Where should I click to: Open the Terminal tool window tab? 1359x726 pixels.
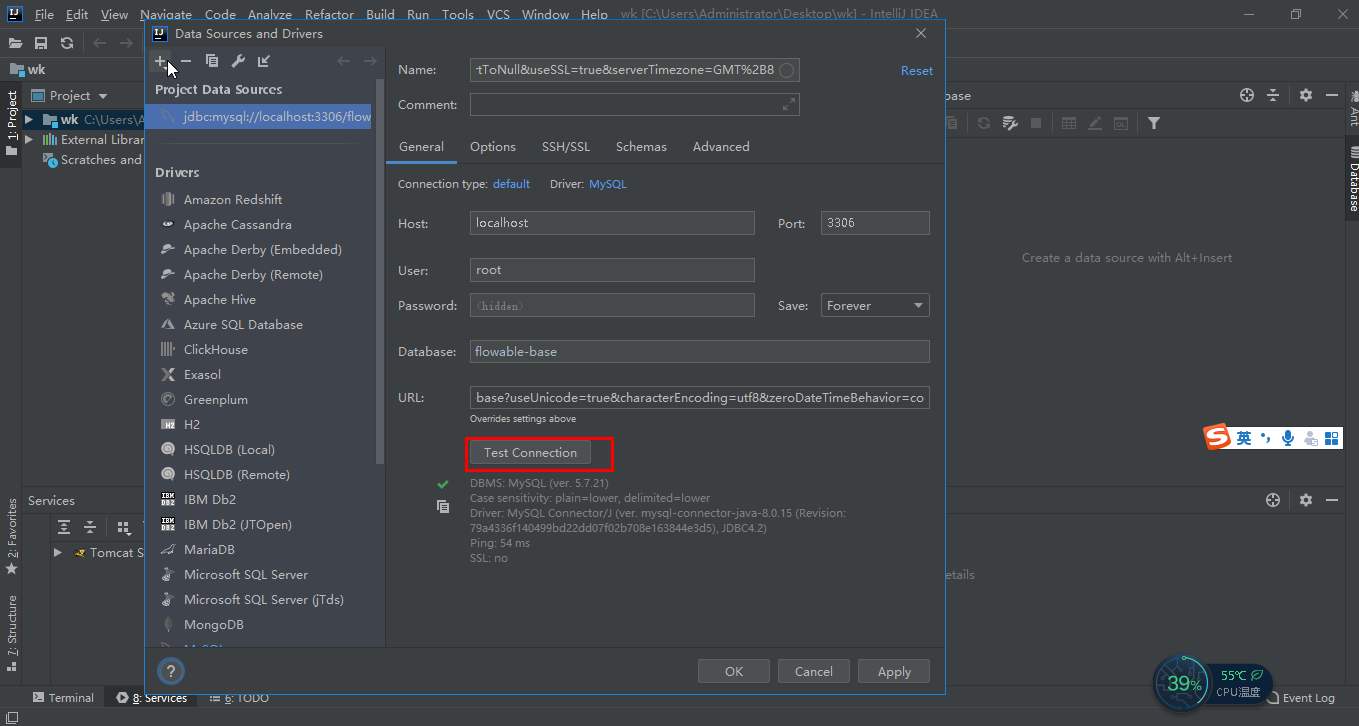63,698
